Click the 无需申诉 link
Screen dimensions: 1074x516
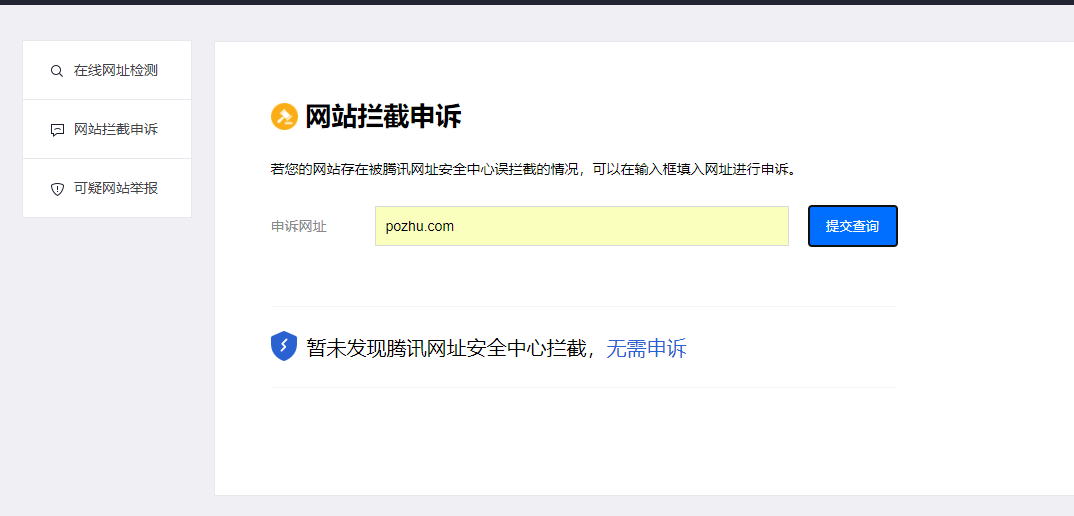(647, 349)
